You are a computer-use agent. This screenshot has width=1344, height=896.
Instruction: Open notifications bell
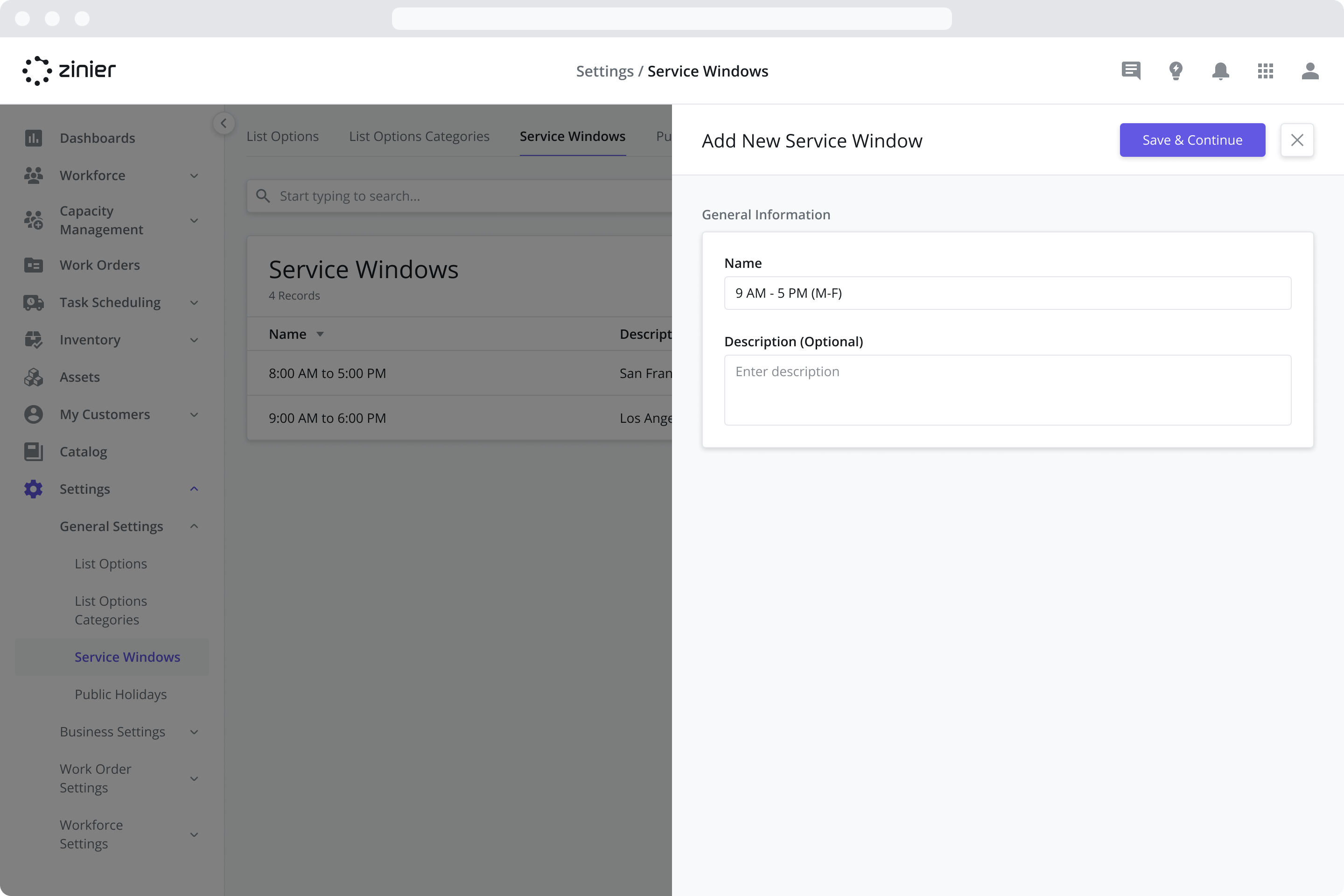click(1221, 71)
